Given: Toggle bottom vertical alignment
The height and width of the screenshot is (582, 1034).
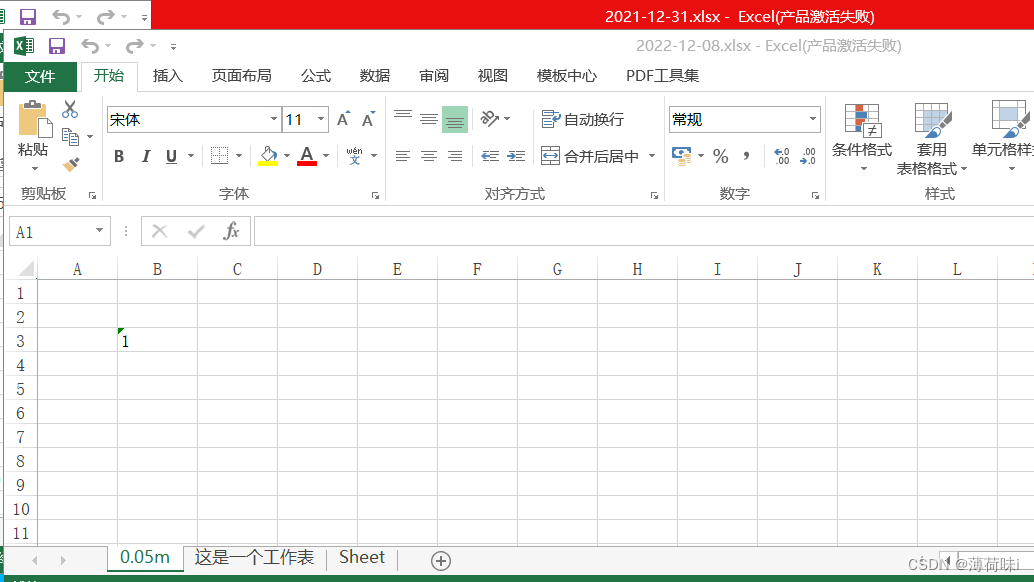Looking at the screenshot, I should pos(455,119).
